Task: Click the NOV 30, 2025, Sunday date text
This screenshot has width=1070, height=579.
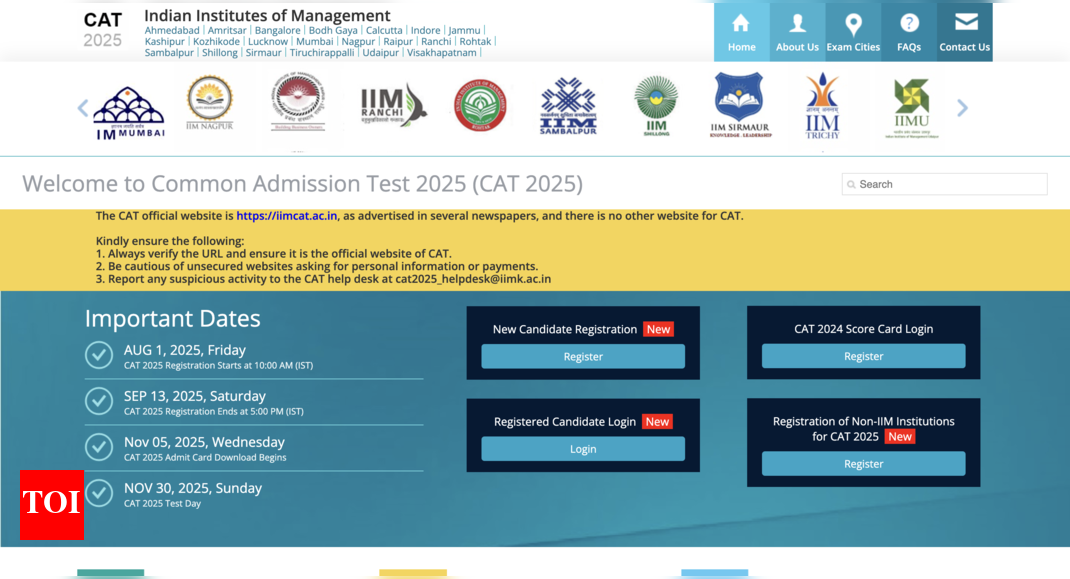Action: point(192,488)
